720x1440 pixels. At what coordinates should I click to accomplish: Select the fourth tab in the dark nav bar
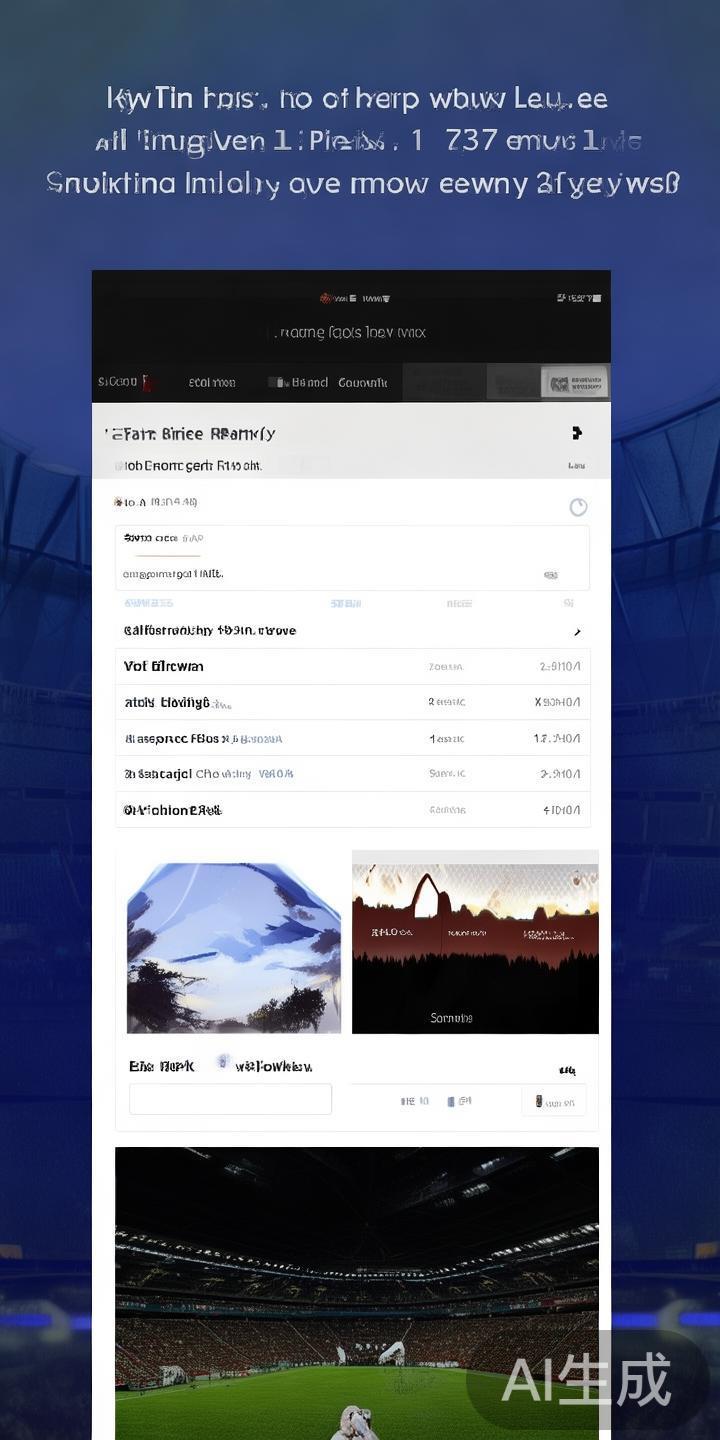click(362, 382)
